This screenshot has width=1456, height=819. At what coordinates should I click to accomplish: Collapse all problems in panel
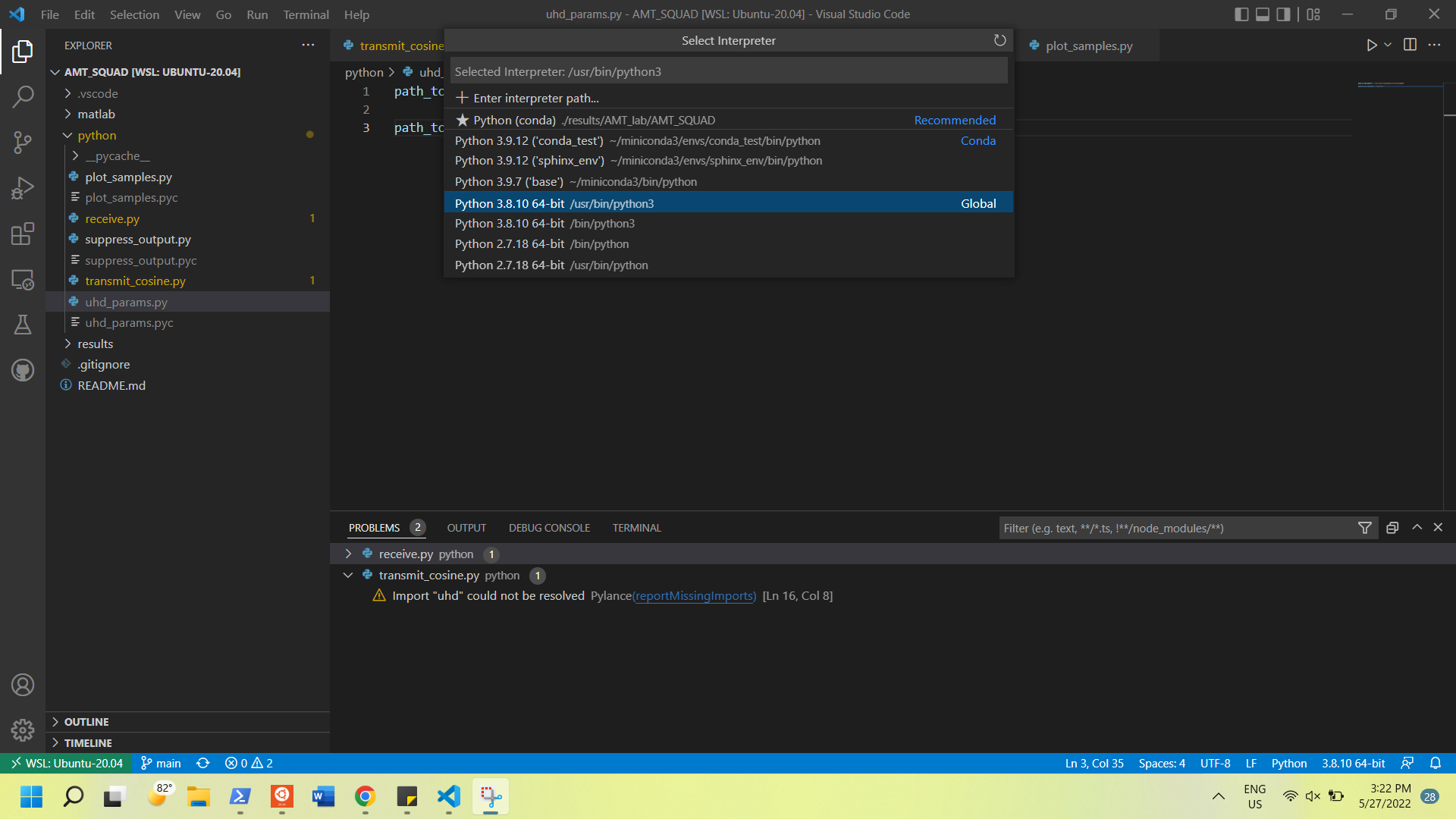coord(1392,528)
